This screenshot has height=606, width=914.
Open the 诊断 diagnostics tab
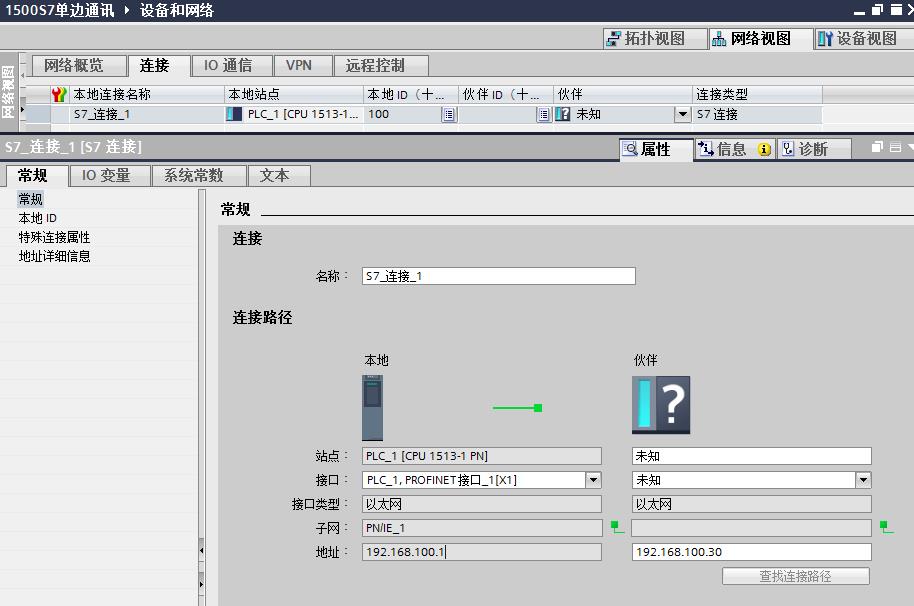click(x=813, y=149)
